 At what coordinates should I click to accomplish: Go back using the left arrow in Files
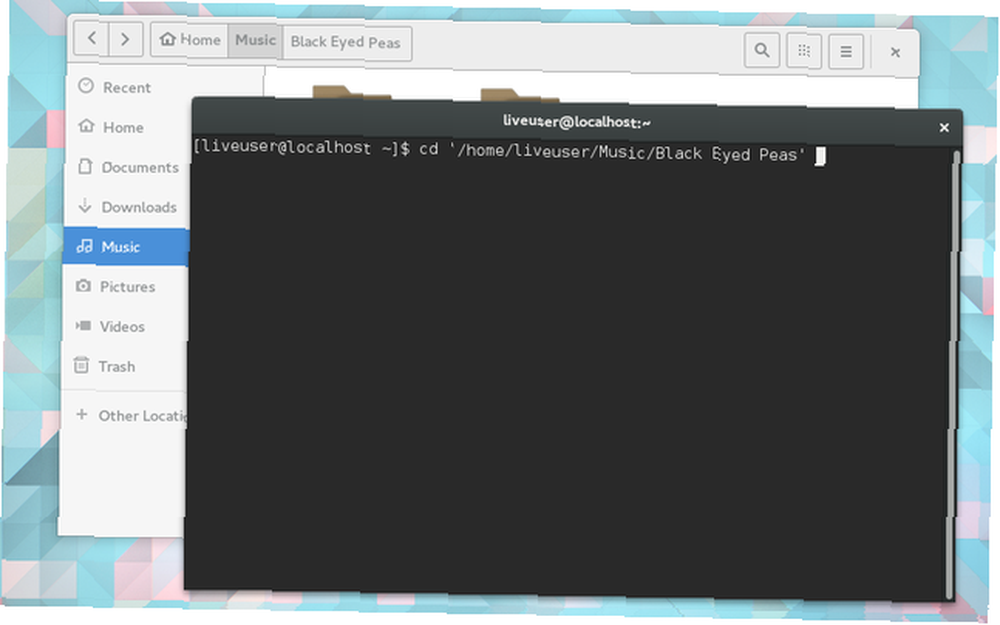click(x=92, y=38)
